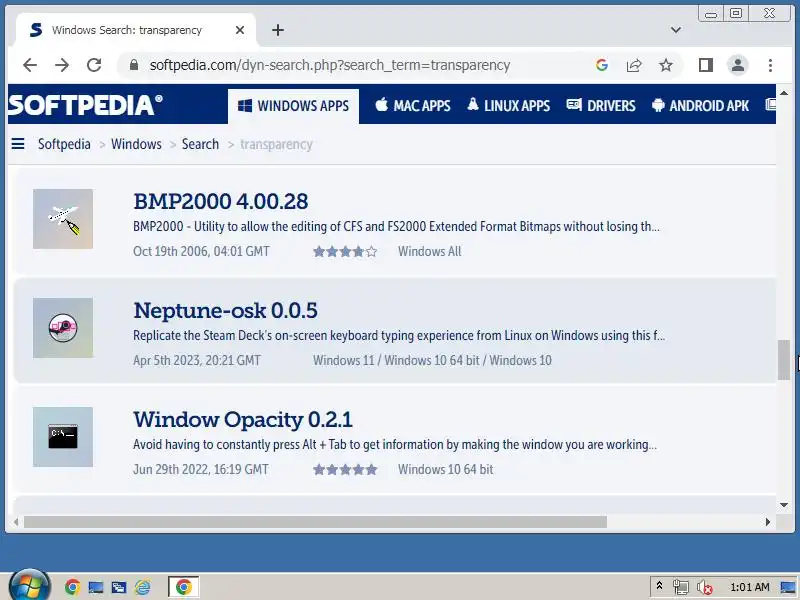
Task: Click horizontal scrollbar thumb
Action: coord(315,522)
